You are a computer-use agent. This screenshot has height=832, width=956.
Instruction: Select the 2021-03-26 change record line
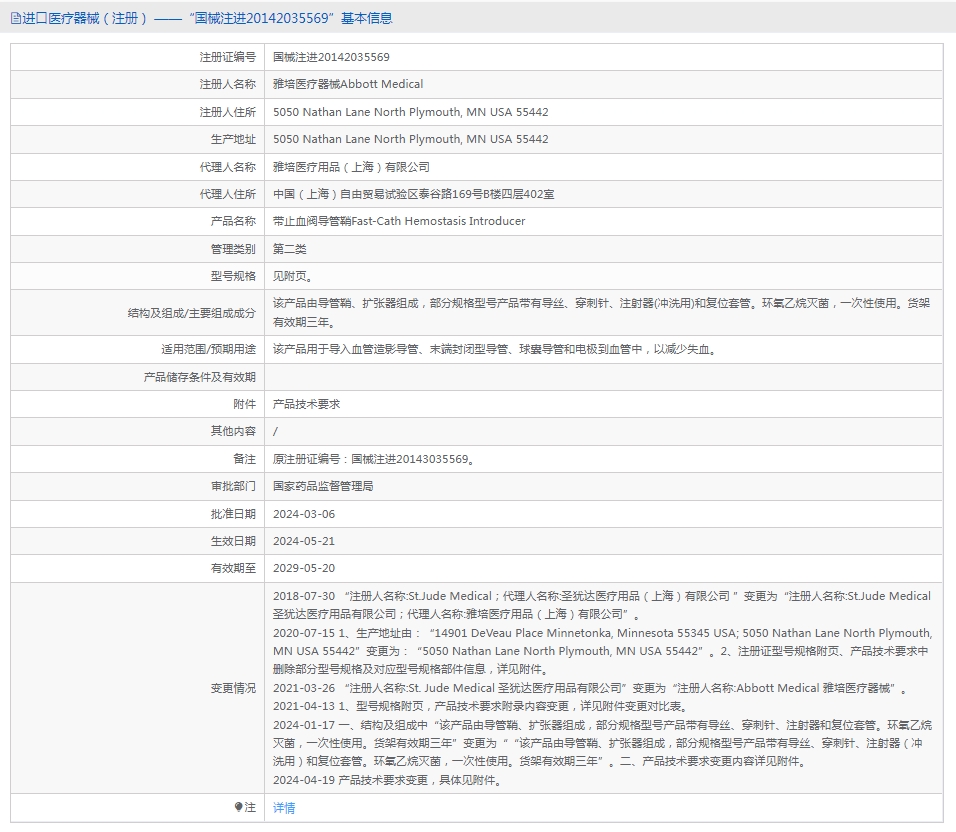(590, 688)
